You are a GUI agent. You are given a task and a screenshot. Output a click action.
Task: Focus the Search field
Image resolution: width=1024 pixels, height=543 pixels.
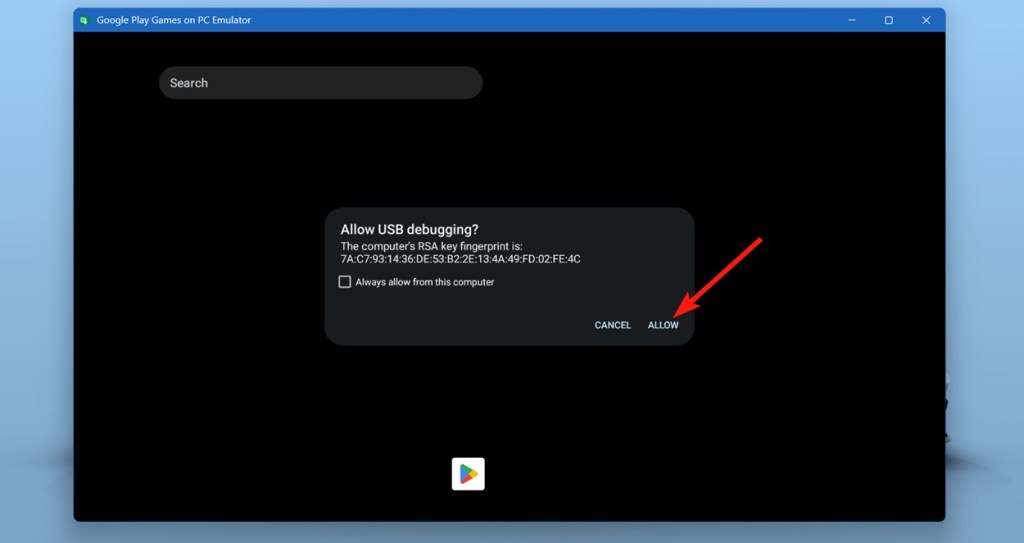[321, 83]
